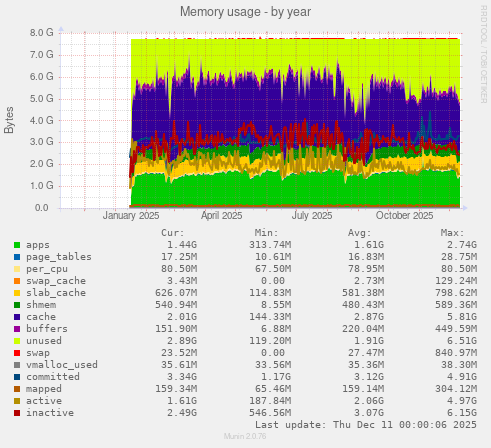This screenshot has height=448, width=491.
Task: Click the cache dark blue swatch
Action: (17, 317)
